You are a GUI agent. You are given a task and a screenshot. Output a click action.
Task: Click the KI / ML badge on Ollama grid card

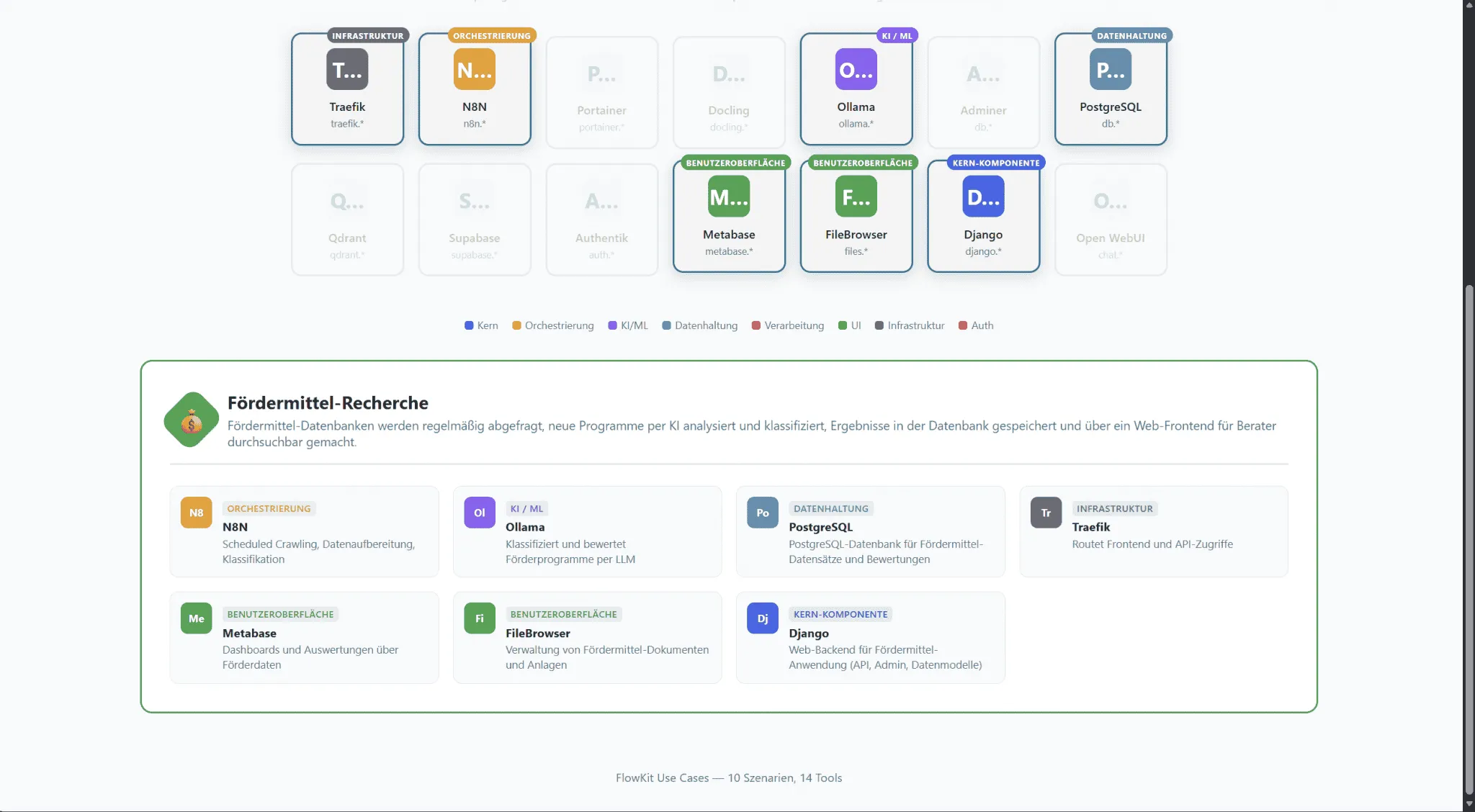pos(897,35)
